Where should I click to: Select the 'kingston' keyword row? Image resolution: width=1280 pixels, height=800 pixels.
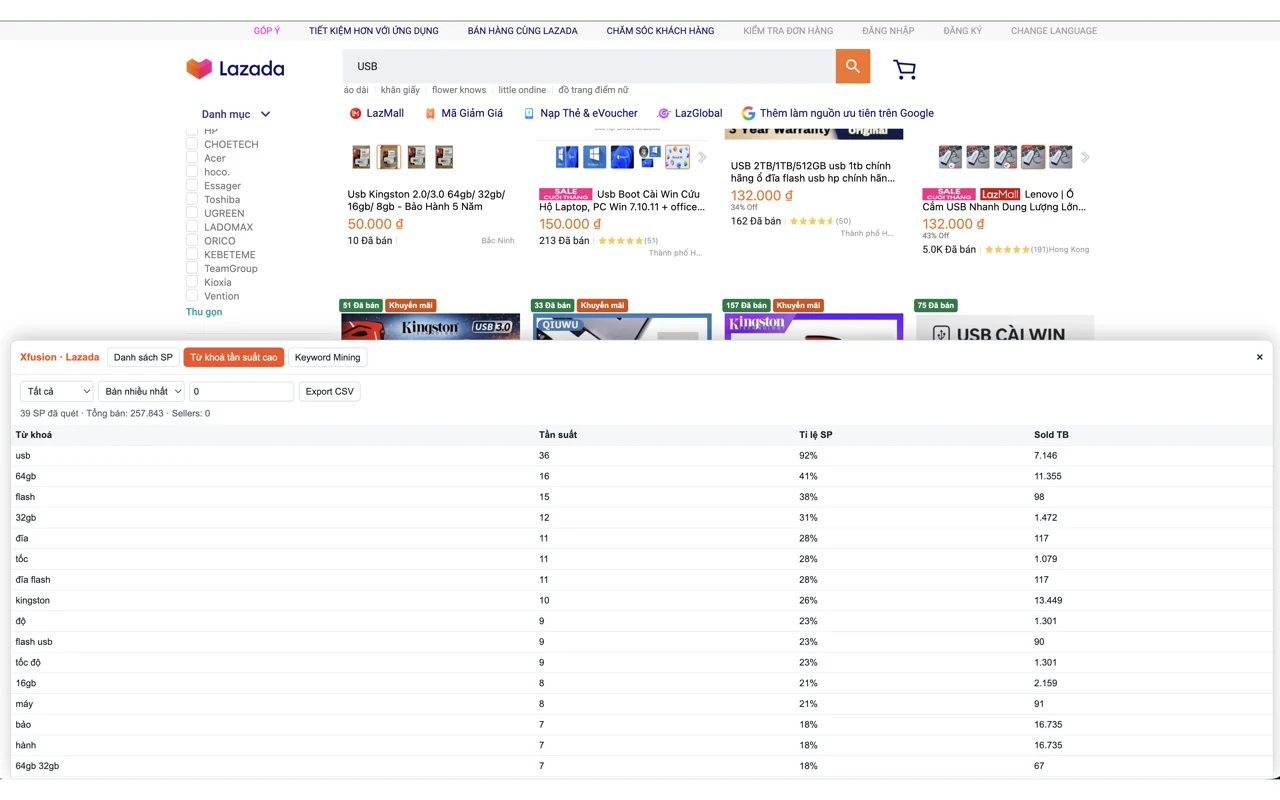(x=640, y=600)
